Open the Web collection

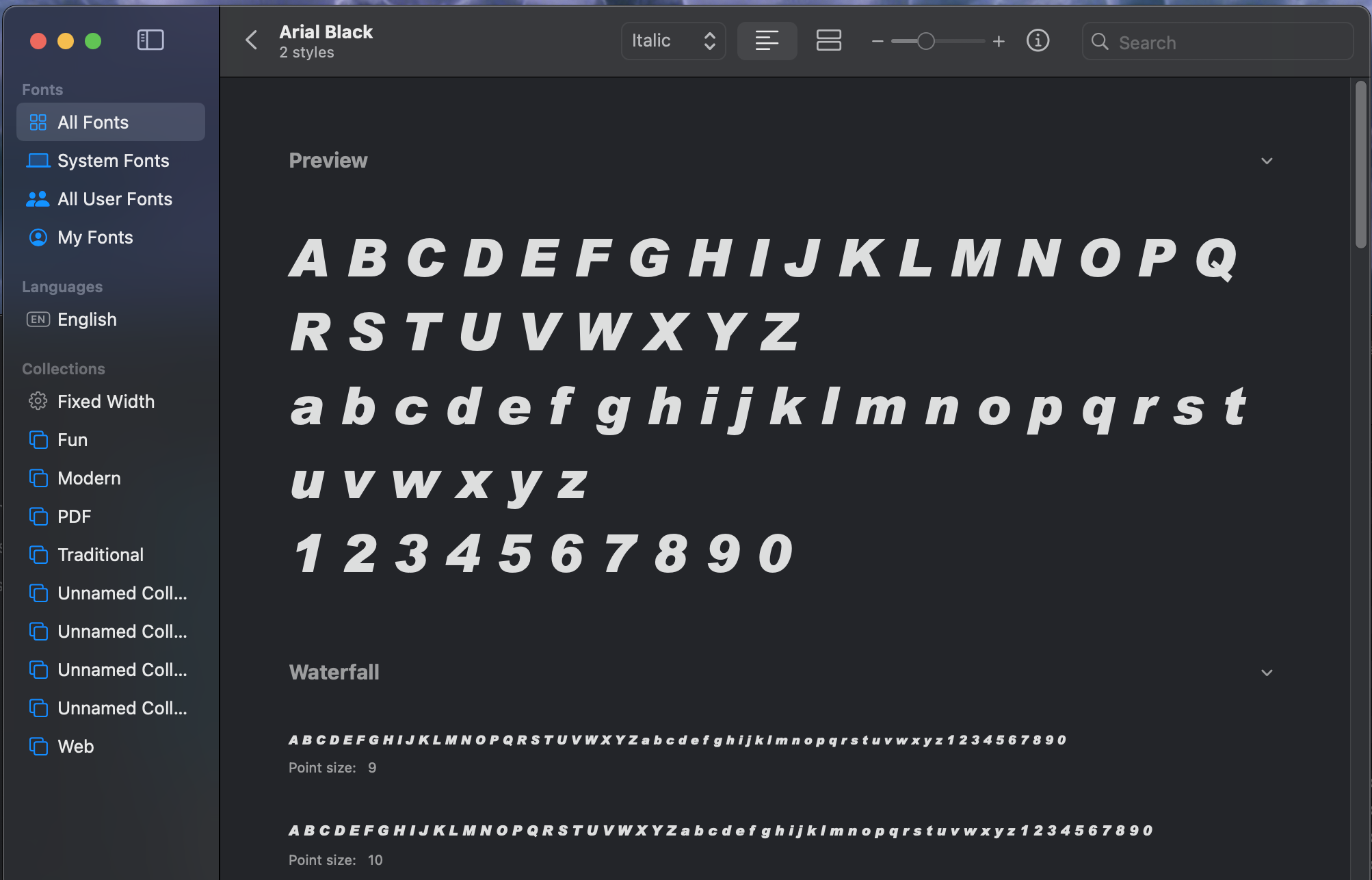tap(75, 747)
